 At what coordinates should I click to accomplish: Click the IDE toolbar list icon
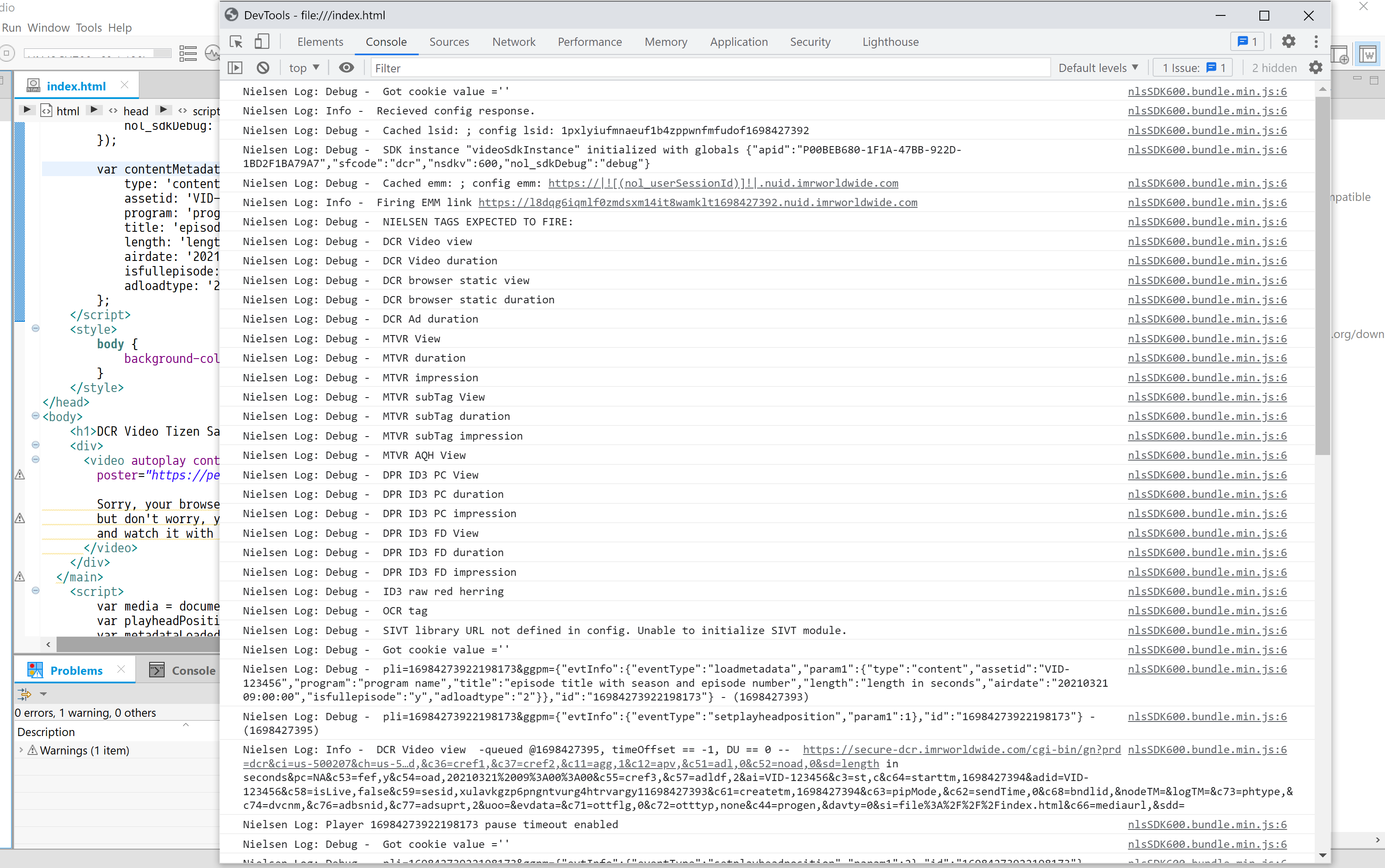coord(188,54)
